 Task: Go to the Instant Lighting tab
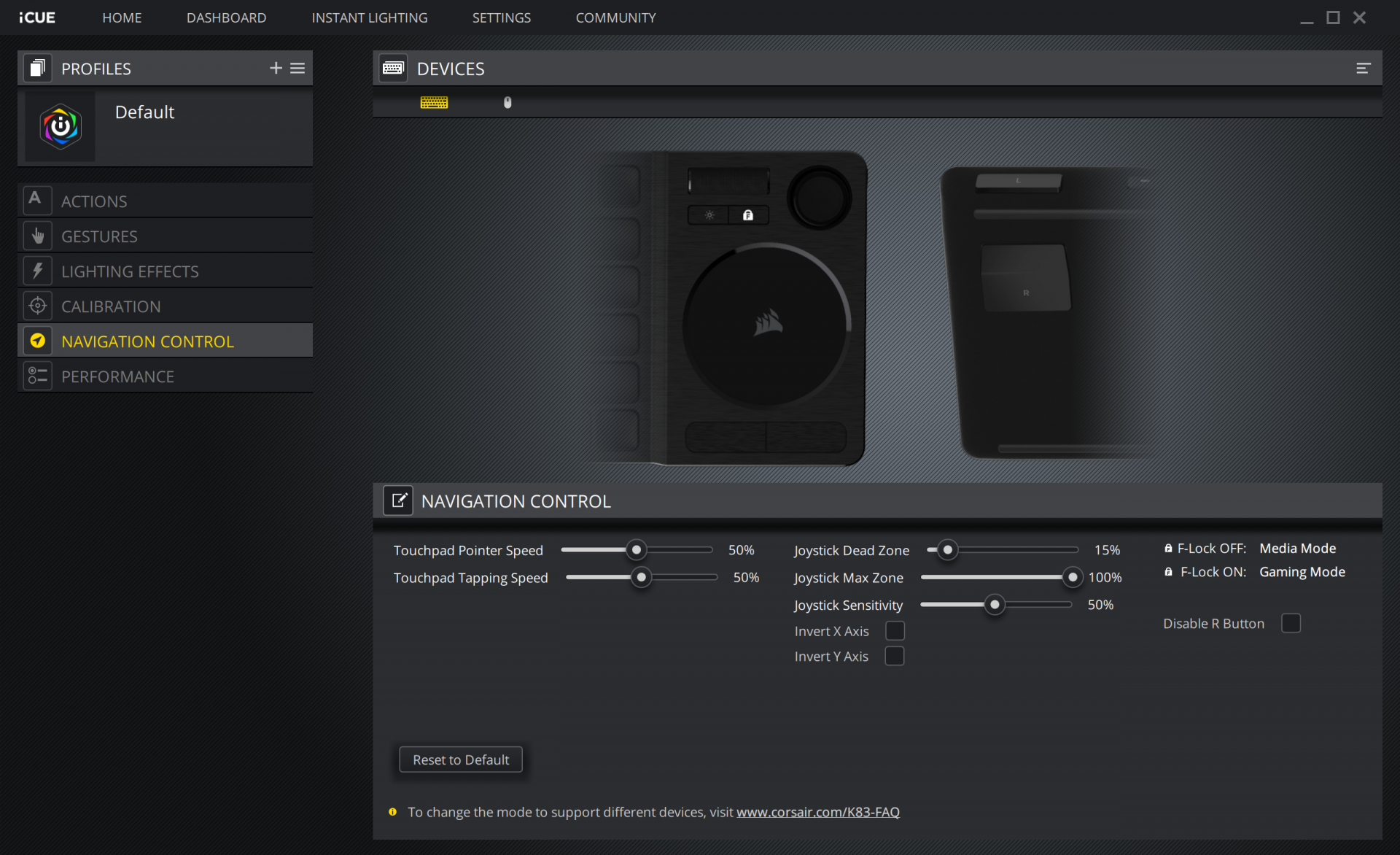point(370,18)
